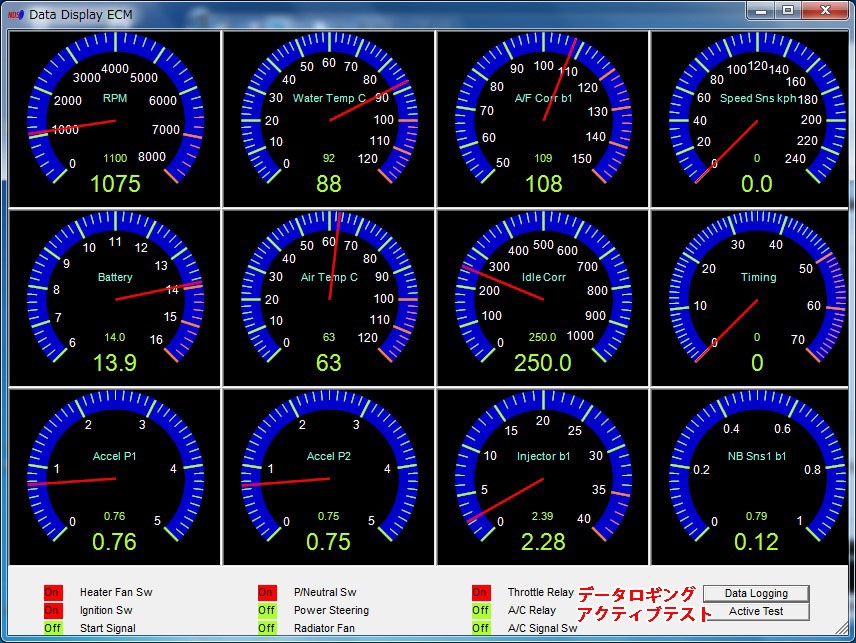
Task: Select the Water Temp C gauge
Action: click(x=329, y=118)
